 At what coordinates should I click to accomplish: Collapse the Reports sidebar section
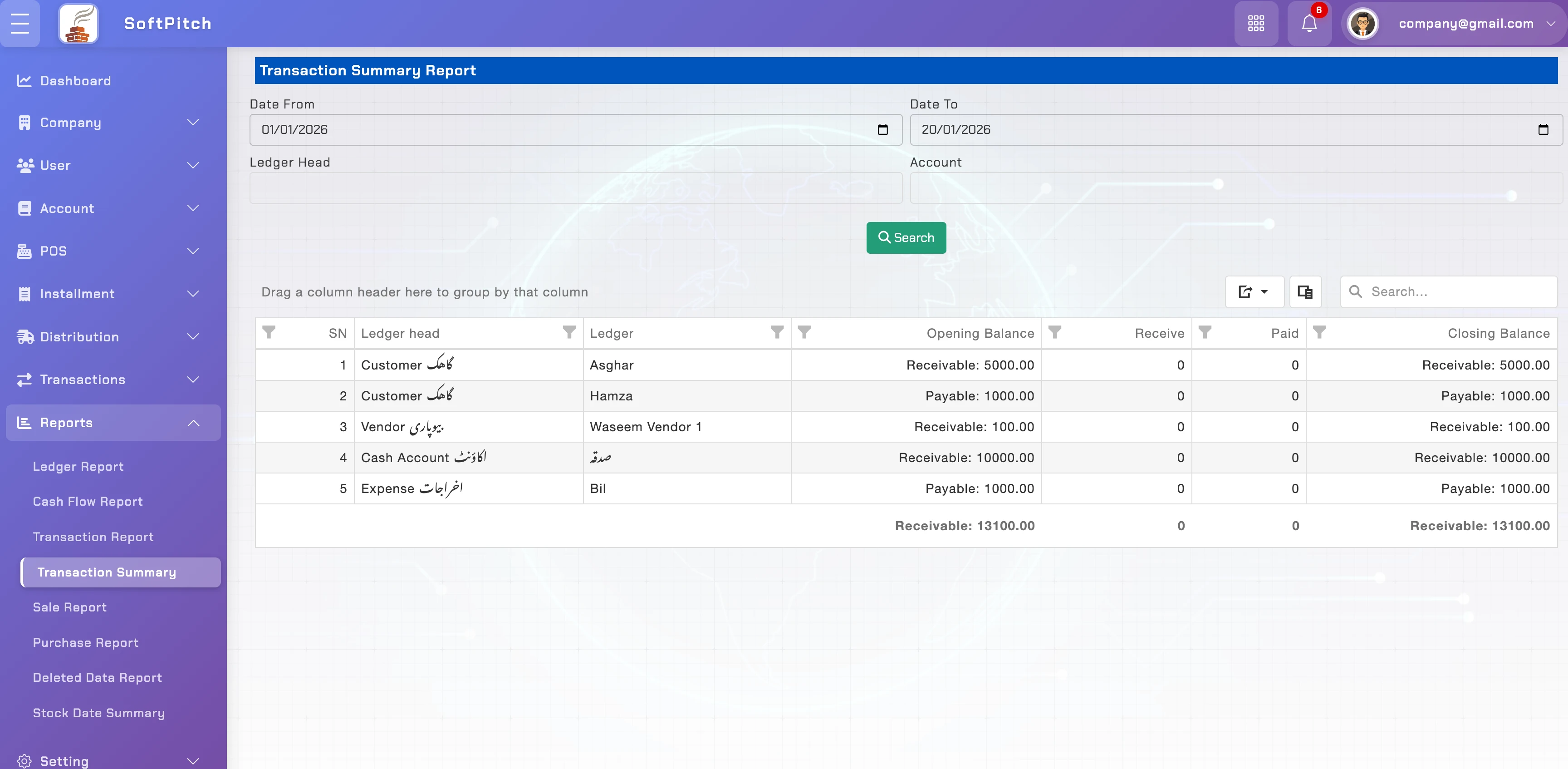point(113,423)
